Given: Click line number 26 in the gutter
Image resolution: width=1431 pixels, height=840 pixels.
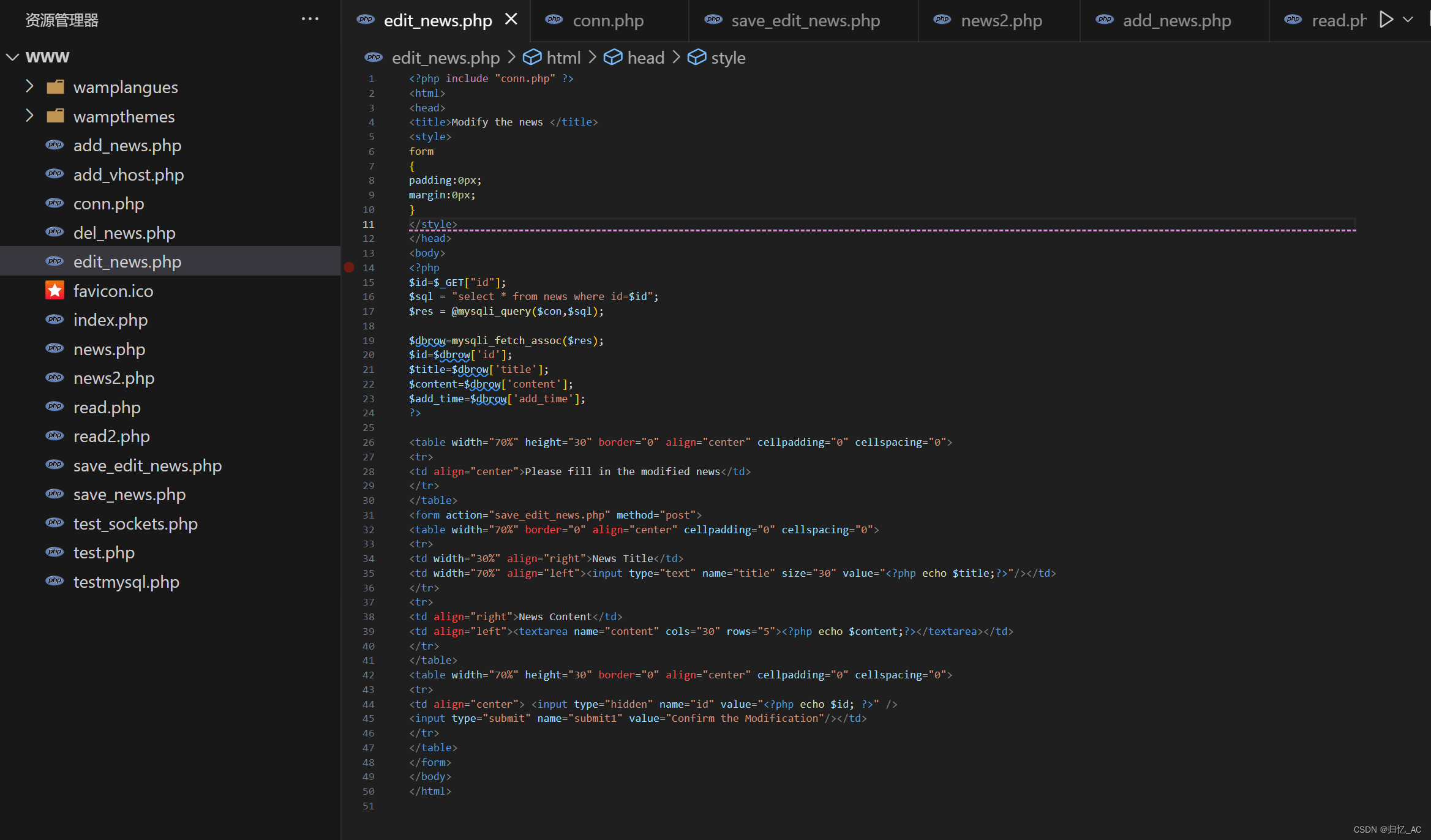Looking at the screenshot, I should (x=369, y=443).
